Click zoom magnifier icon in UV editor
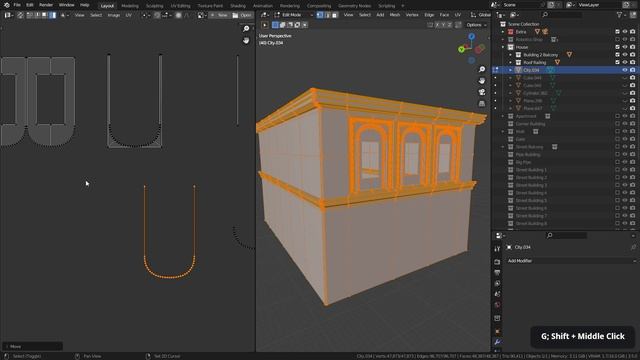The height and width of the screenshot is (360, 640). coord(246,29)
